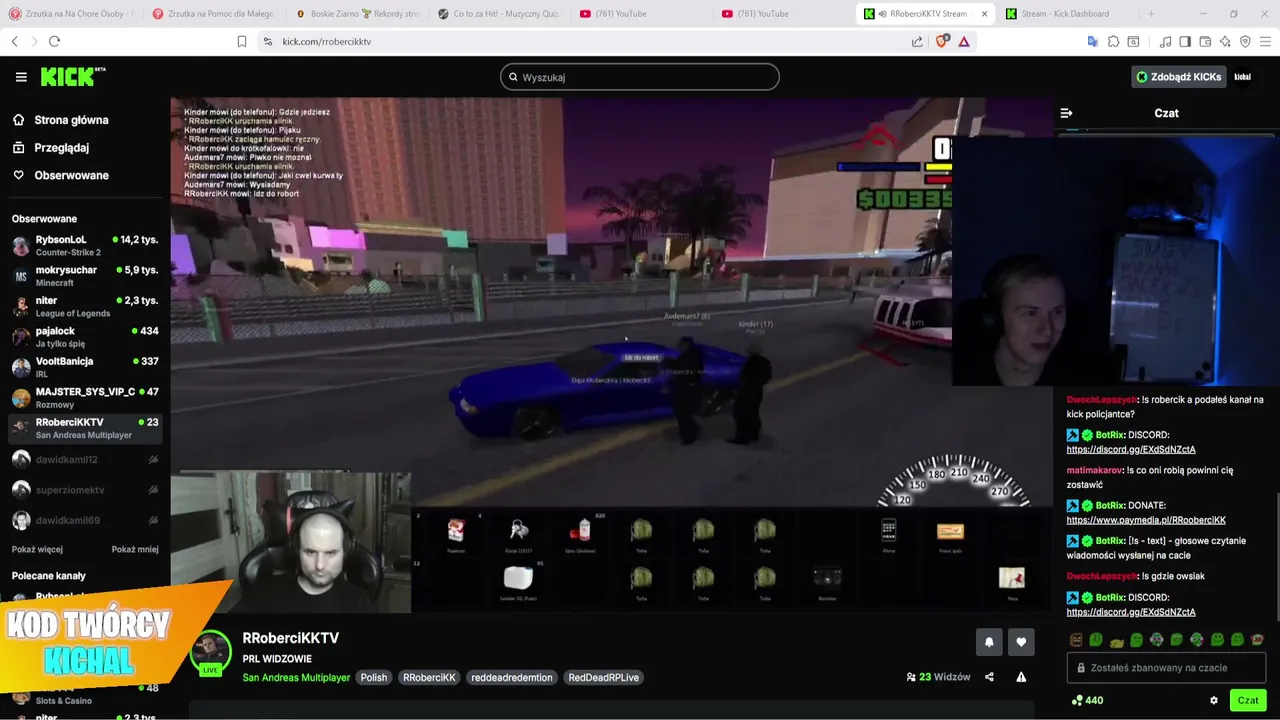This screenshot has height=720, width=1280.
Task: Open MAJSTER_SYS_VIP_C channel
Action: 85,397
